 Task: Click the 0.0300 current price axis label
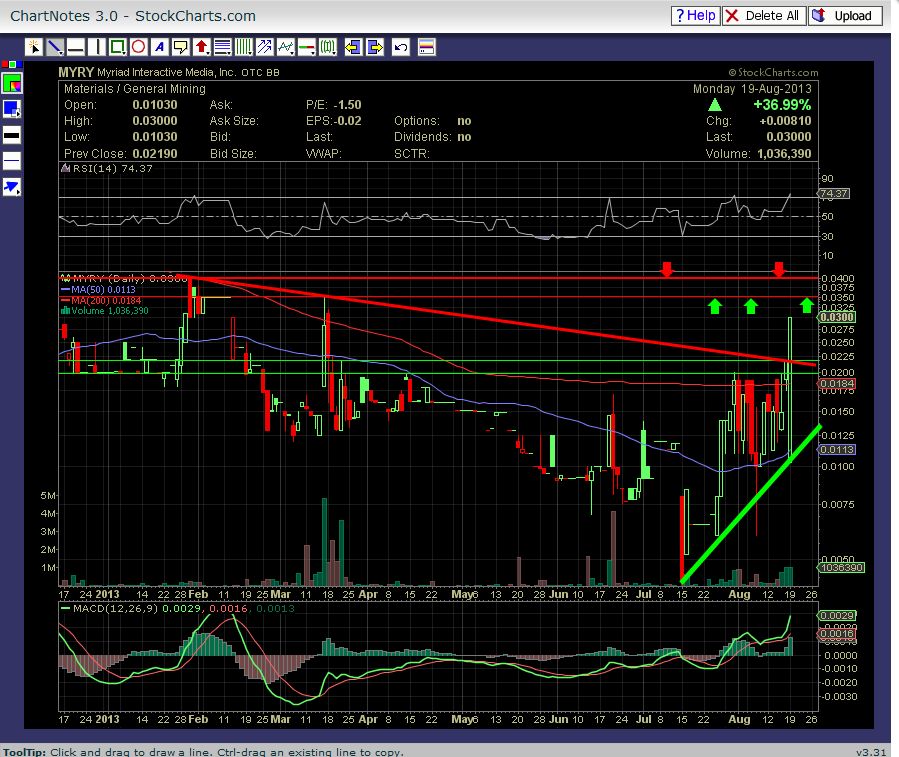pyautogui.click(x=837, y=317)
